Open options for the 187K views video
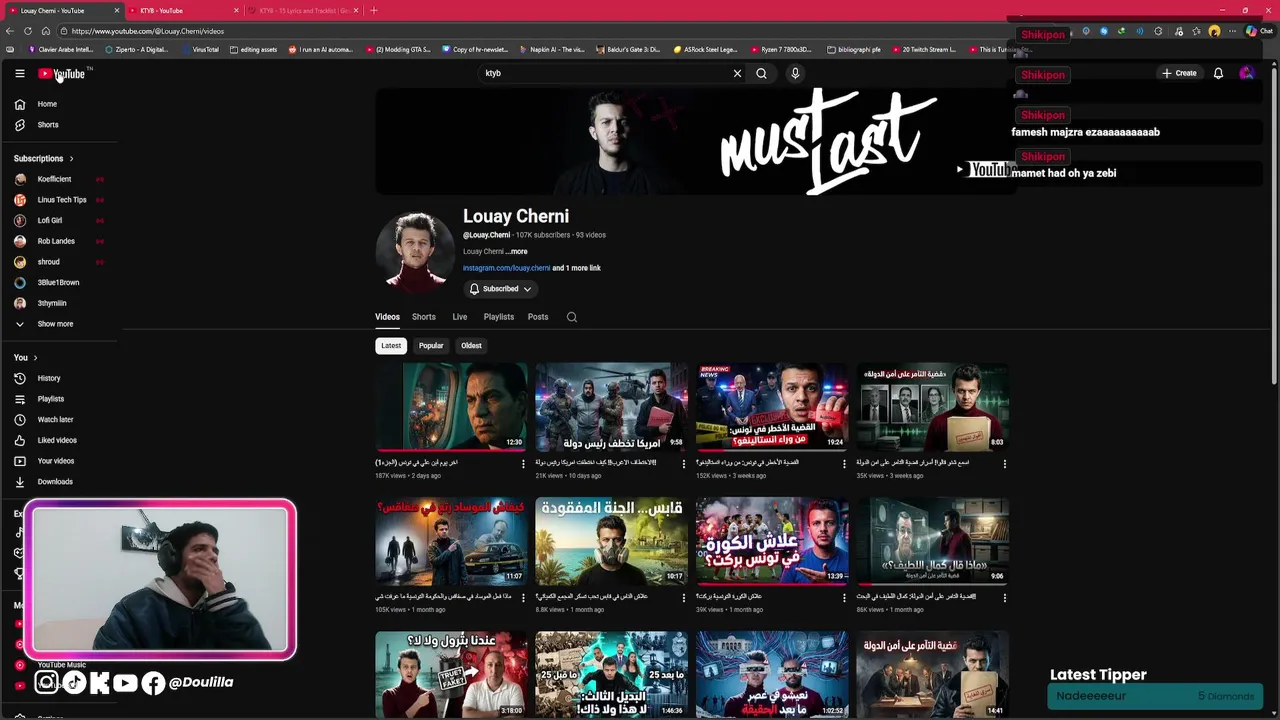1280x720 pixels. tap(523, 464)
